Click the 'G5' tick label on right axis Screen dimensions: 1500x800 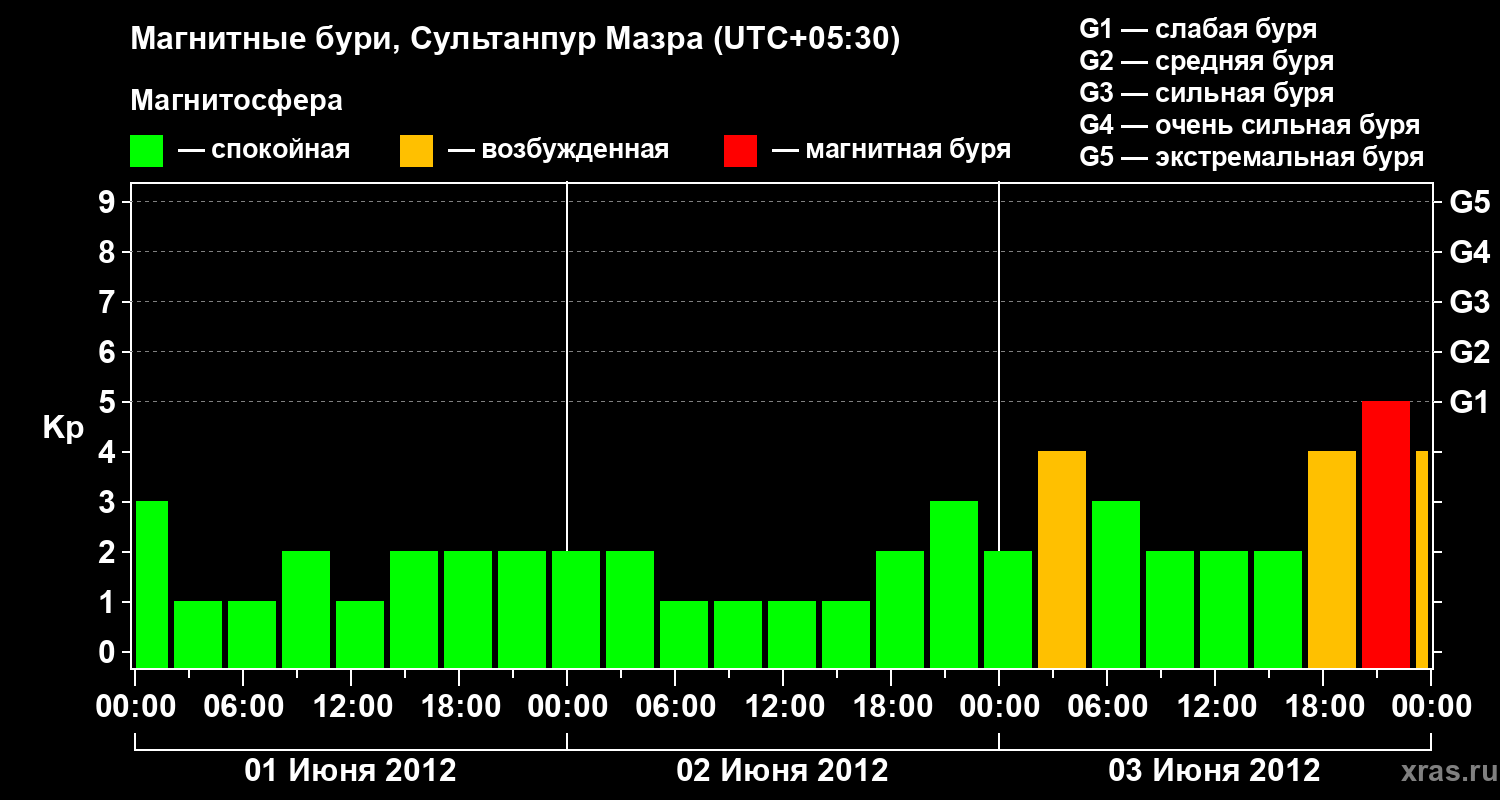1469,203
